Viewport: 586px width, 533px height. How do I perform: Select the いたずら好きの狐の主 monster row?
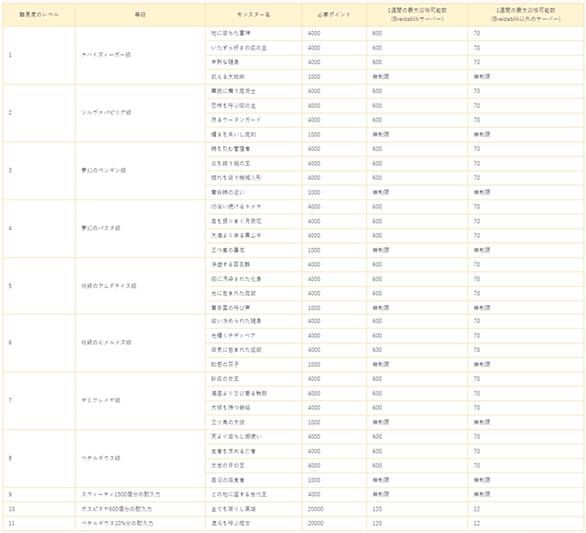pos(395,48)
